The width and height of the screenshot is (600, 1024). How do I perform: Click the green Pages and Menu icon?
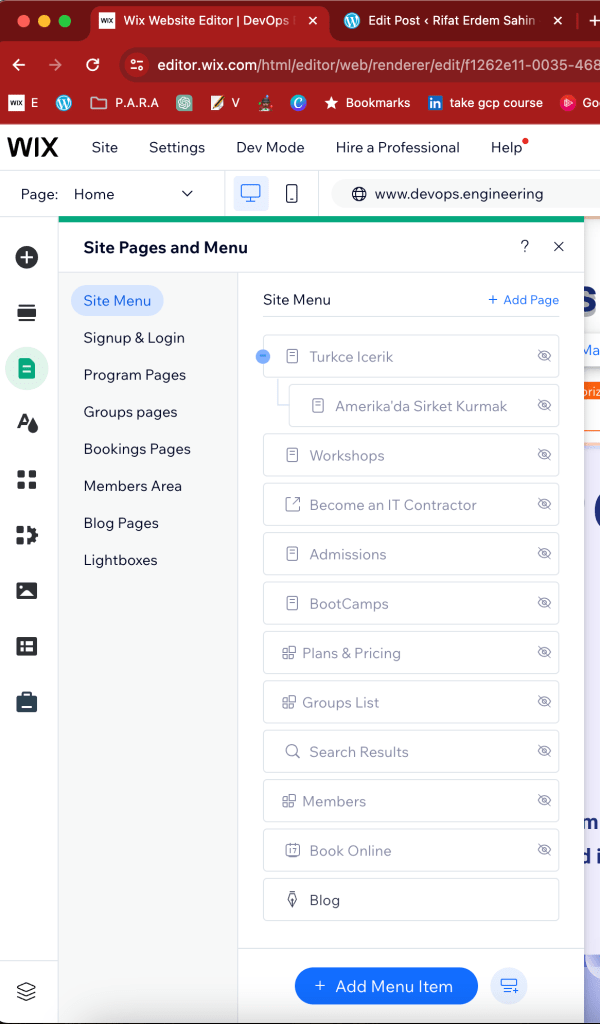coord(27,369)
